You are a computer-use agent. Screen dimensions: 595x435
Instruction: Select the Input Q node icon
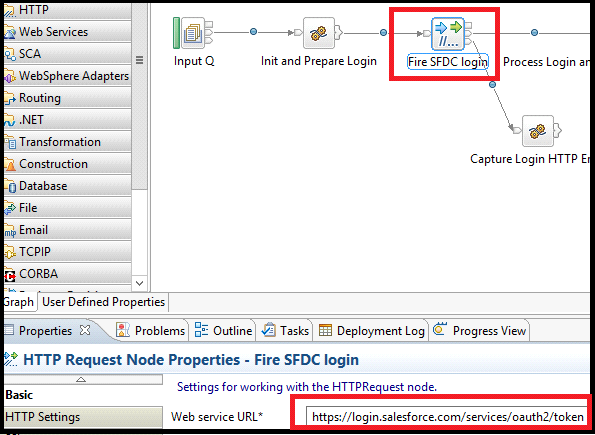[x=193, y=33]
